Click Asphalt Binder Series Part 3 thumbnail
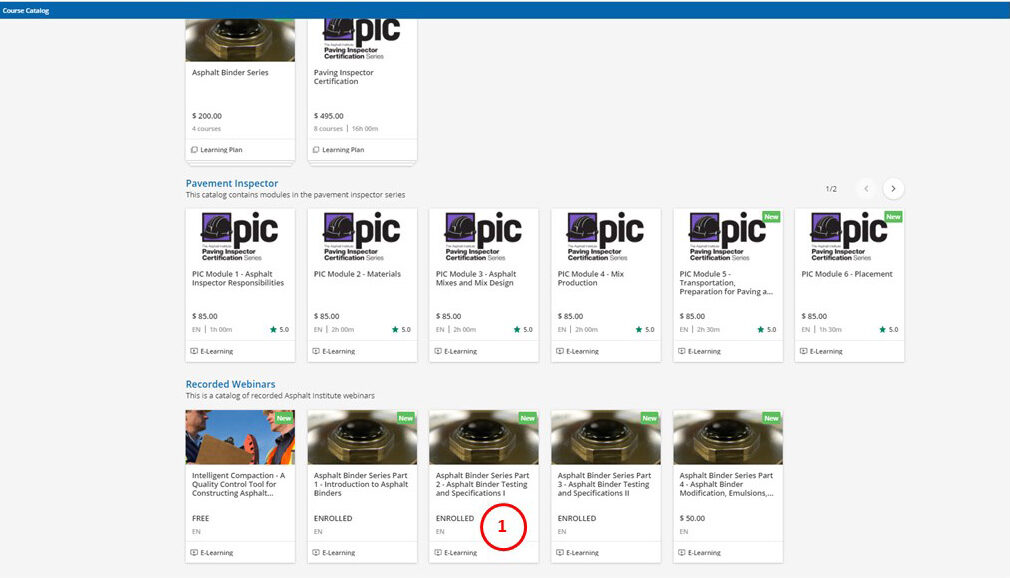This screenshot has height=578, width=1010. tap(605, 437)
